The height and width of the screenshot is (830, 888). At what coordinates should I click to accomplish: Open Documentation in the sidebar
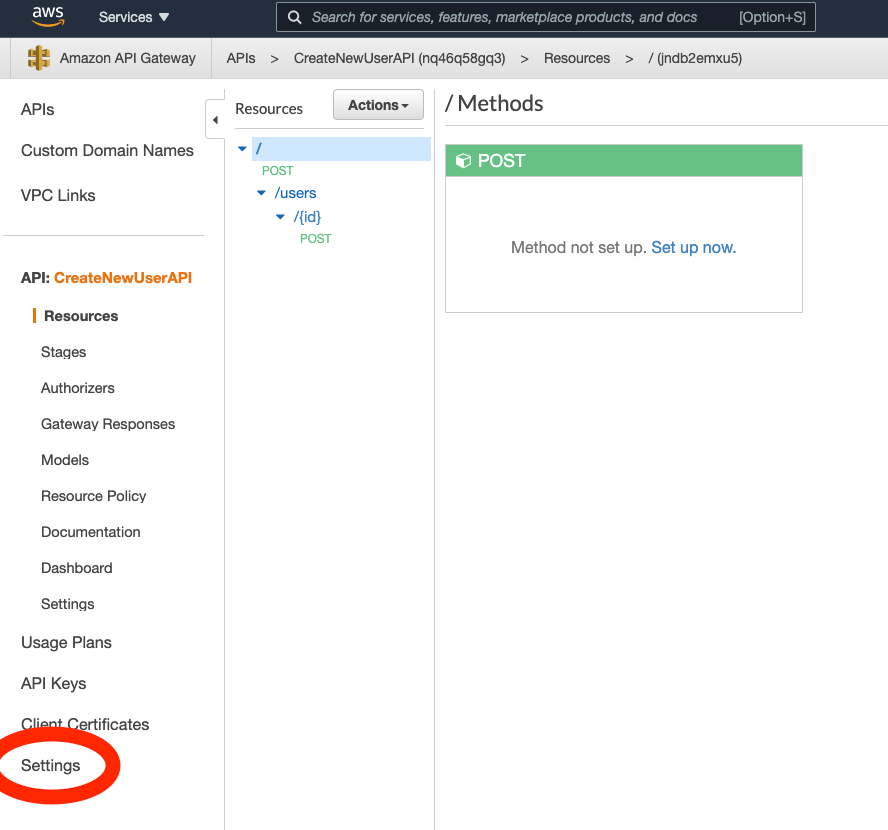pyautogui.click(x=91, y=532)
